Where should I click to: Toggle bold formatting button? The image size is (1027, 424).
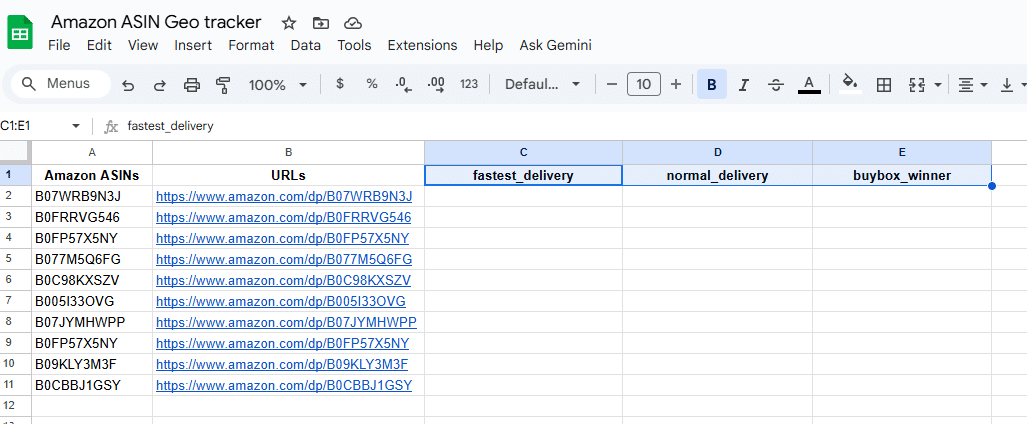click(711, 85)
